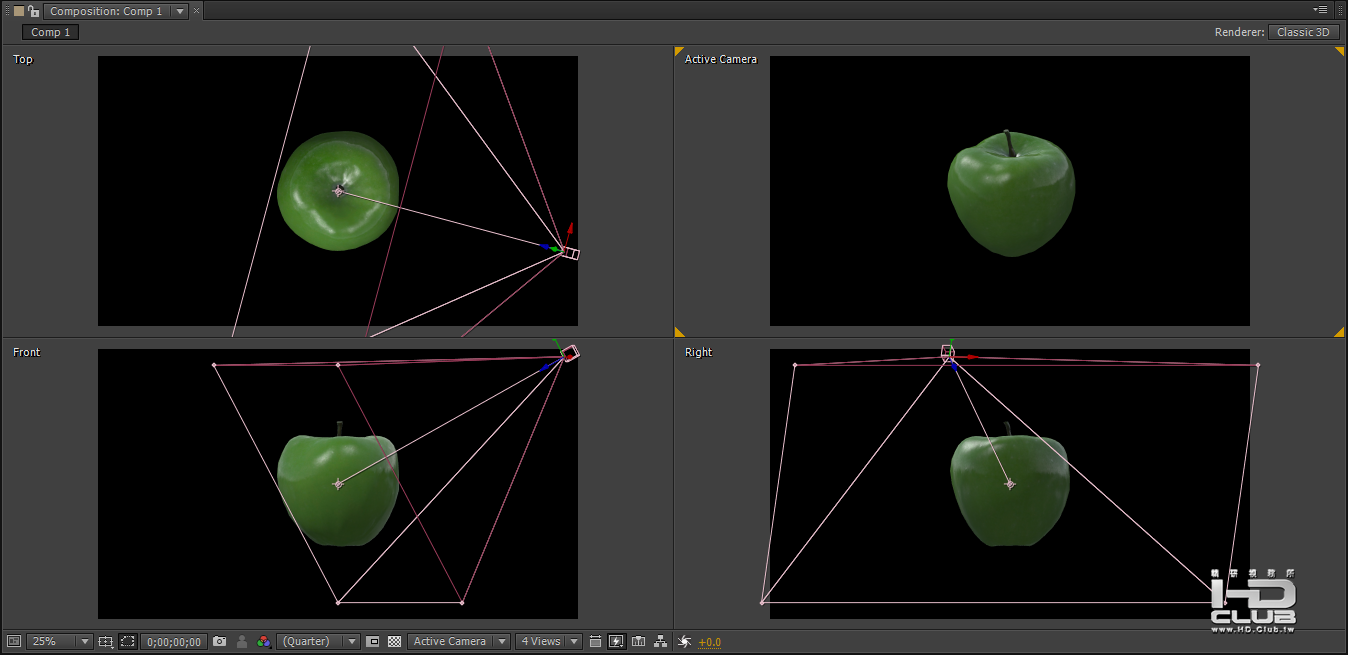
Task: Click the 0;00;00;00 current time field
Action: [x=174, y=641]
